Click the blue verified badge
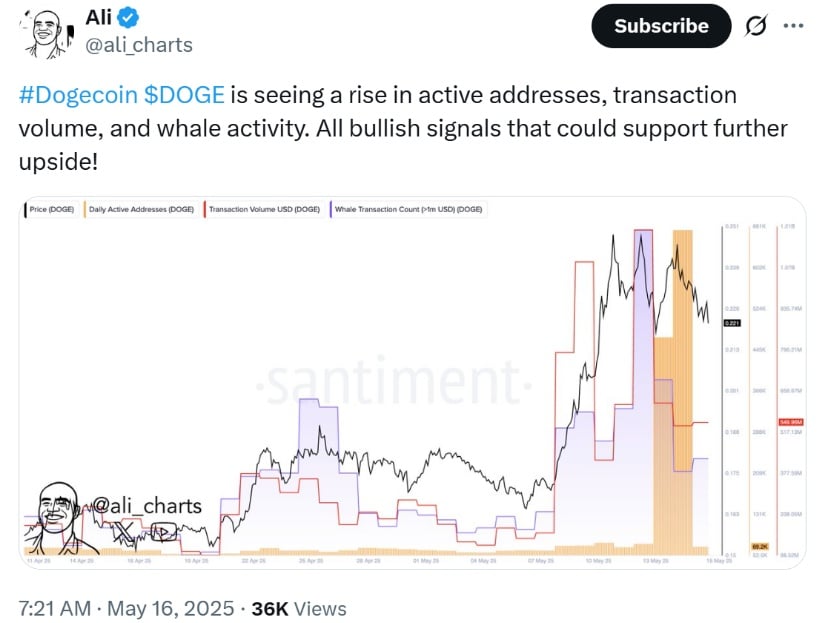The image size is (825, 623). click(x=130, y=17)
